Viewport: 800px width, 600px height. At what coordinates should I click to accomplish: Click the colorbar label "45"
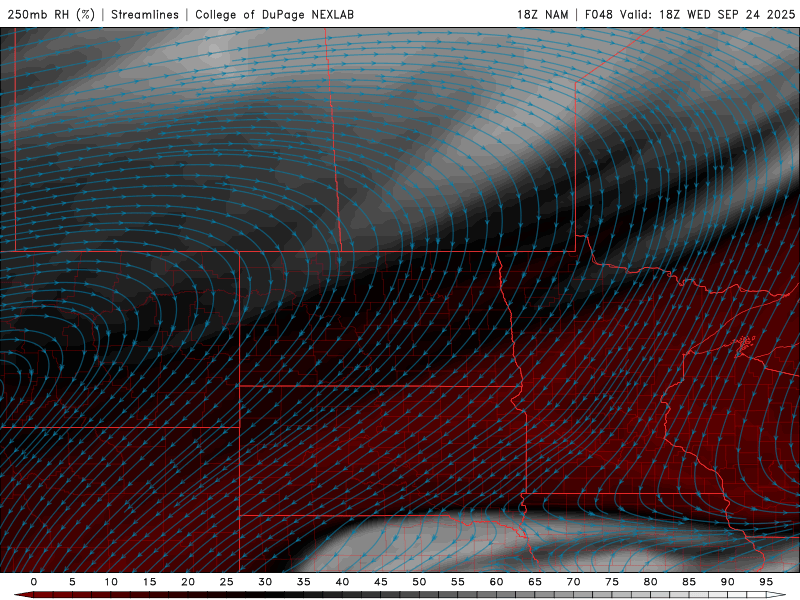coord(381,582)
